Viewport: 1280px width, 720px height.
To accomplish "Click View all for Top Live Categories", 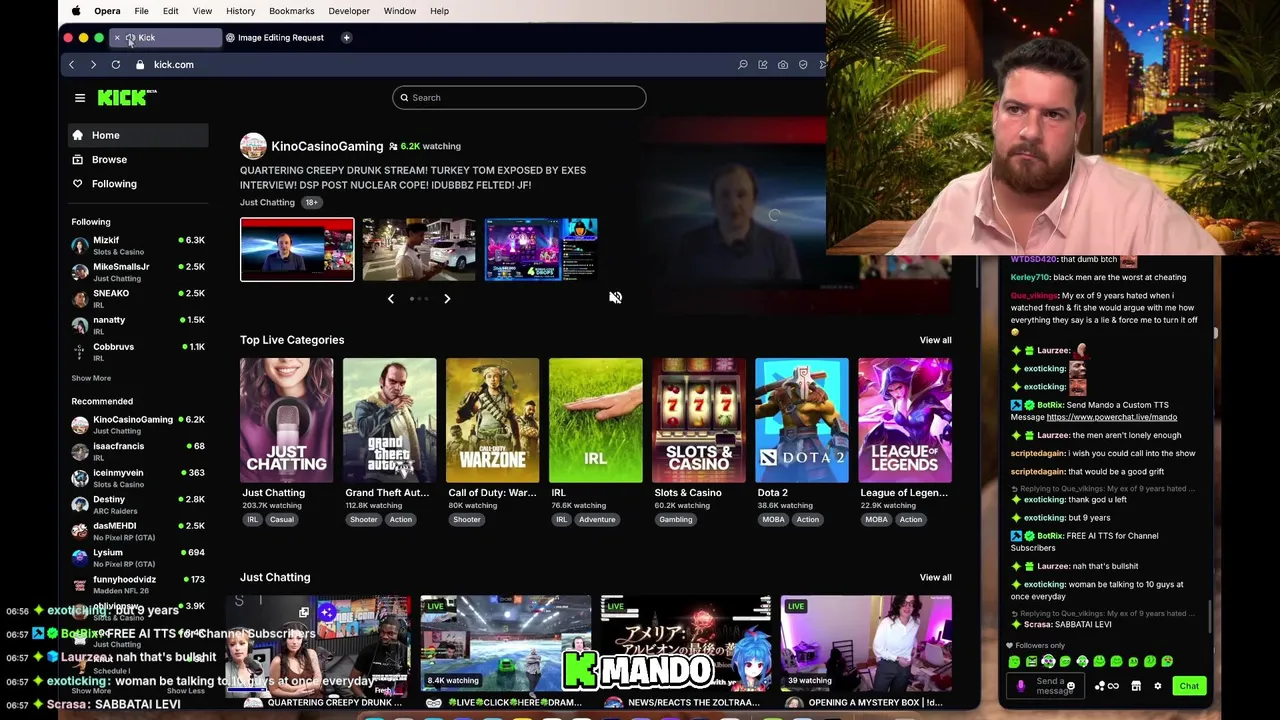I will click(x=935, y=340).
